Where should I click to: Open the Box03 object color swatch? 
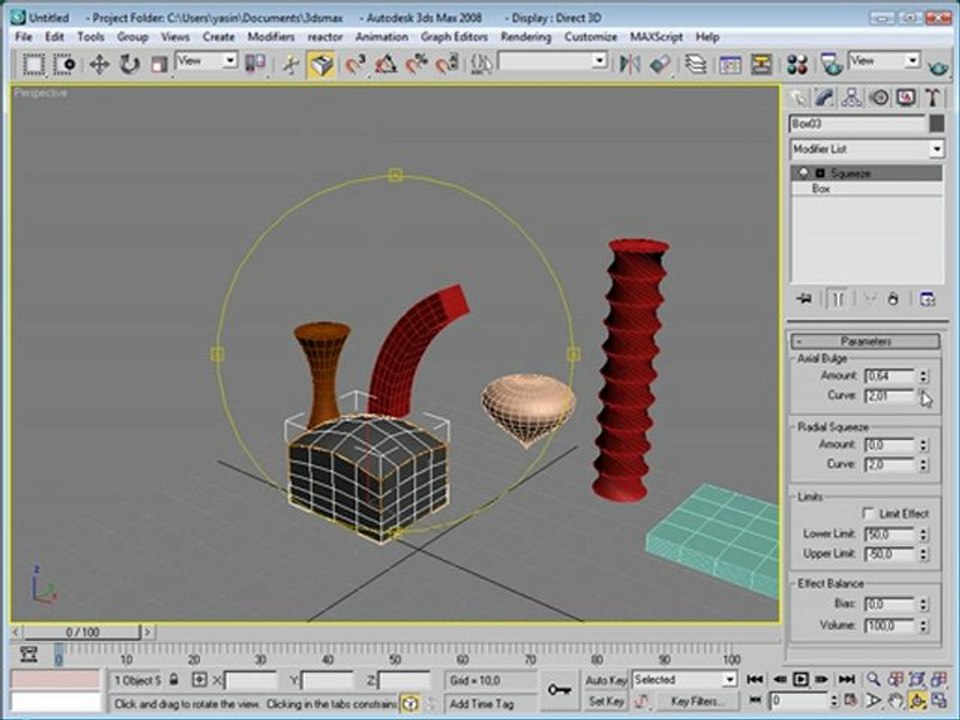[x=937, y=124]
